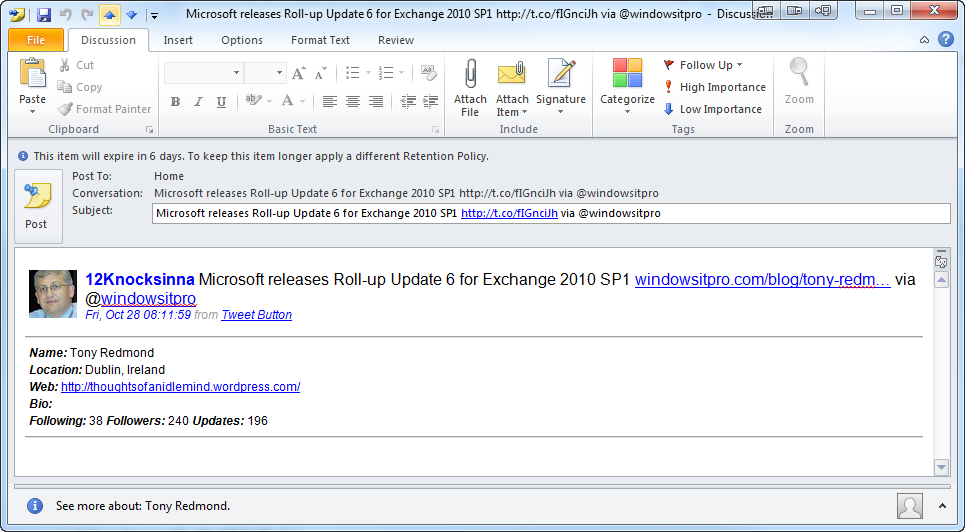Click the Tweet Button link
This screenshot has width=965, height=532.
click(257, 315)
